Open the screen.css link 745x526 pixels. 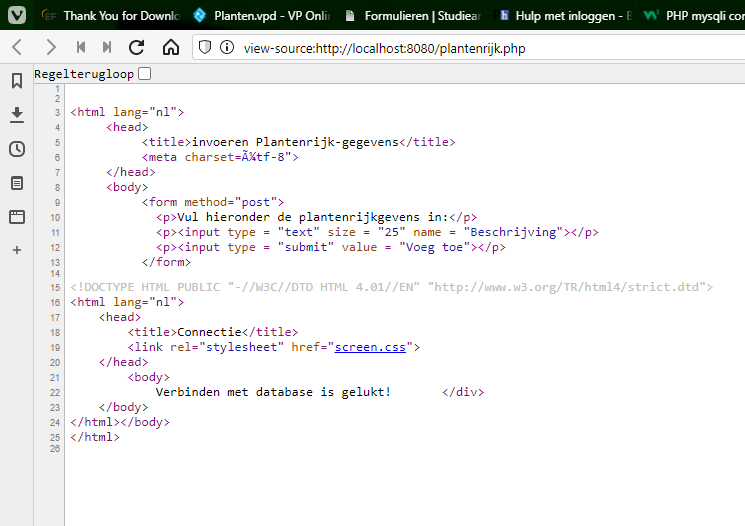370,347
